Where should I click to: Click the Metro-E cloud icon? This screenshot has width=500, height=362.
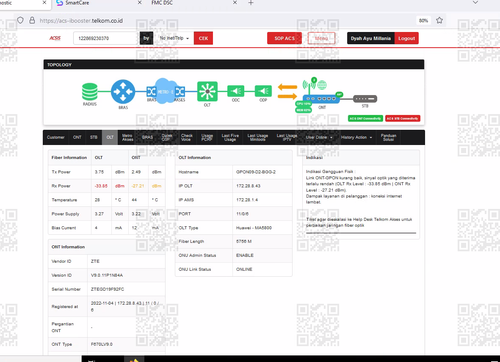(165, 91)
